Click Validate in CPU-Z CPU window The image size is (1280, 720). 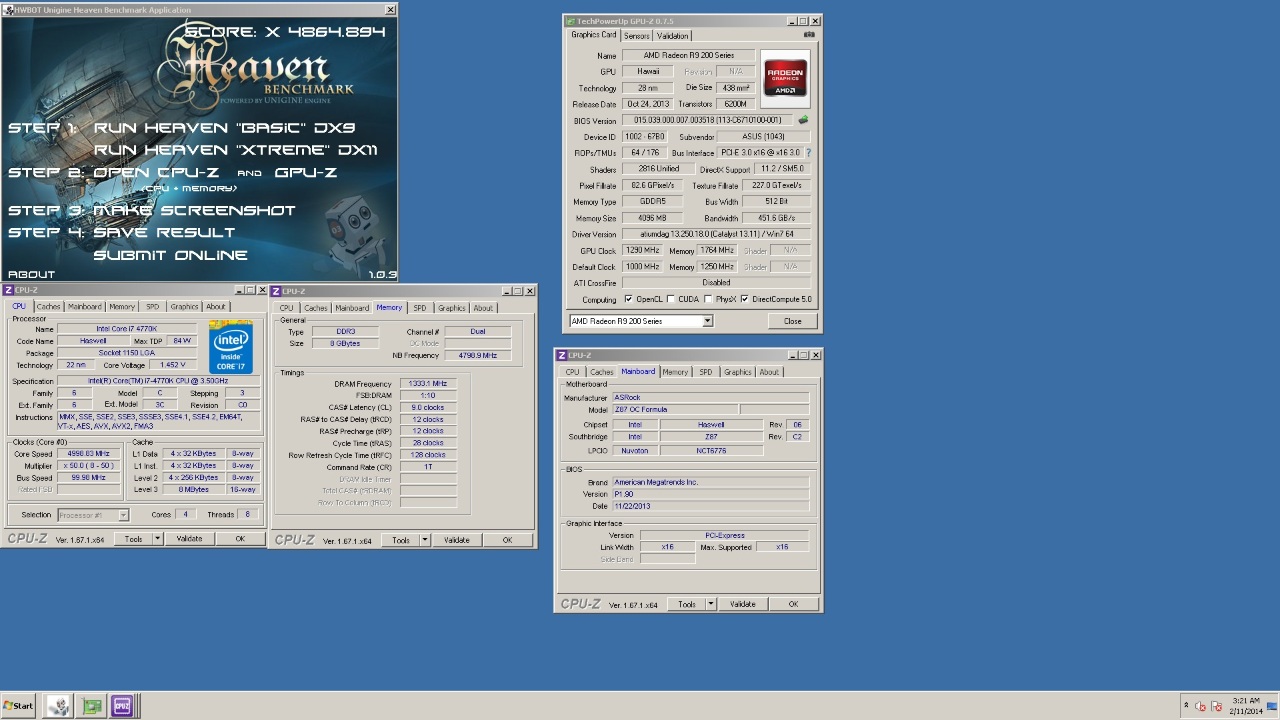click(x=189, y=539)
